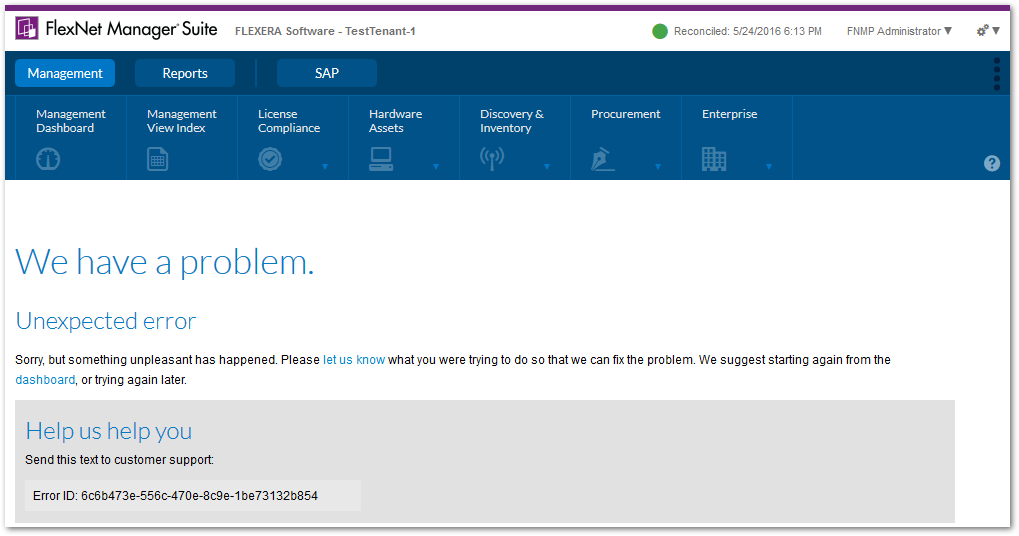
Task: Open the Management Dashboard gauge icon
Action: pos(48,159)
